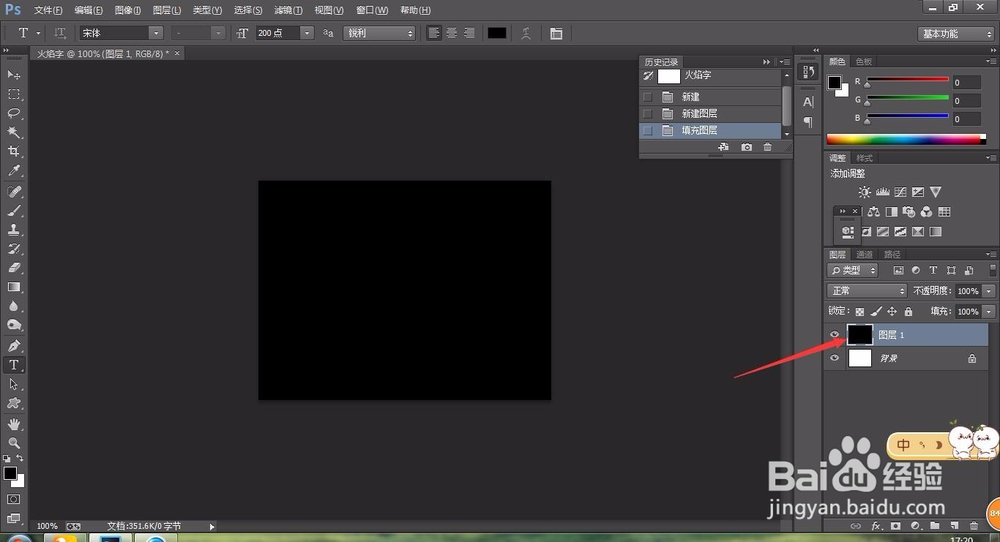Open the 文件(F) menu

point(48,10)
